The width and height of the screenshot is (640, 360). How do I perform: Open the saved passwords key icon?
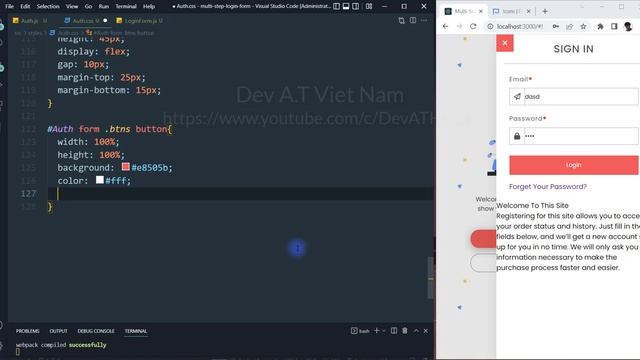coord(556,27)
